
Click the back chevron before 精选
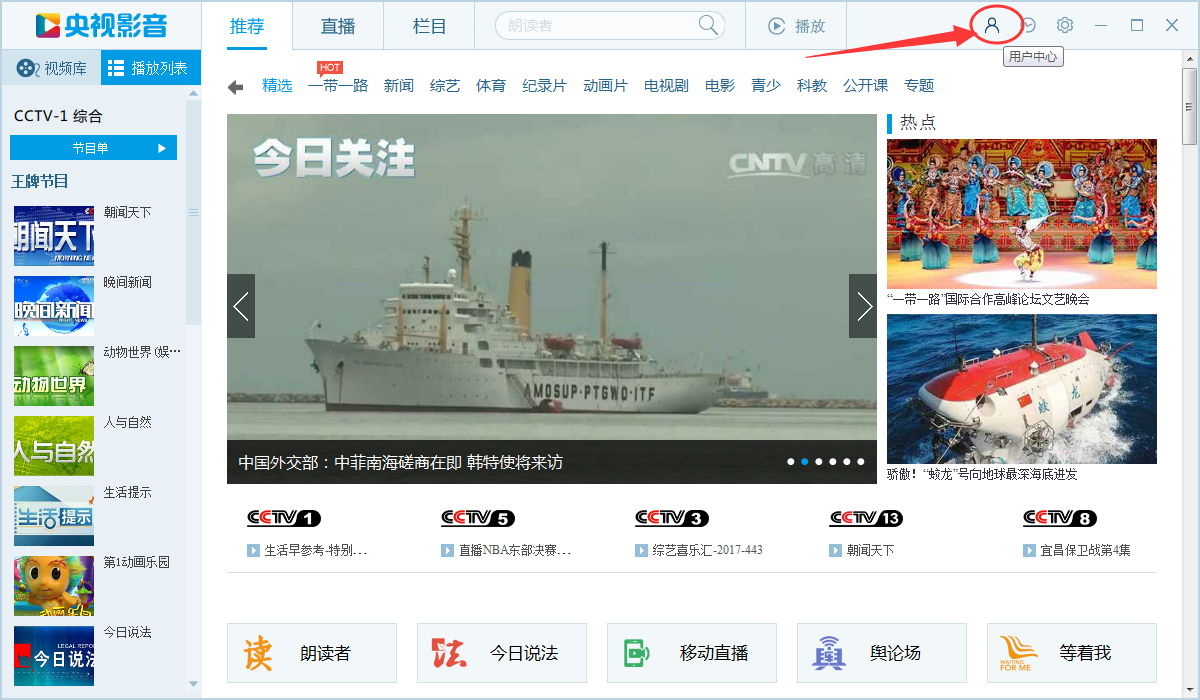click(x=236, y=86)
